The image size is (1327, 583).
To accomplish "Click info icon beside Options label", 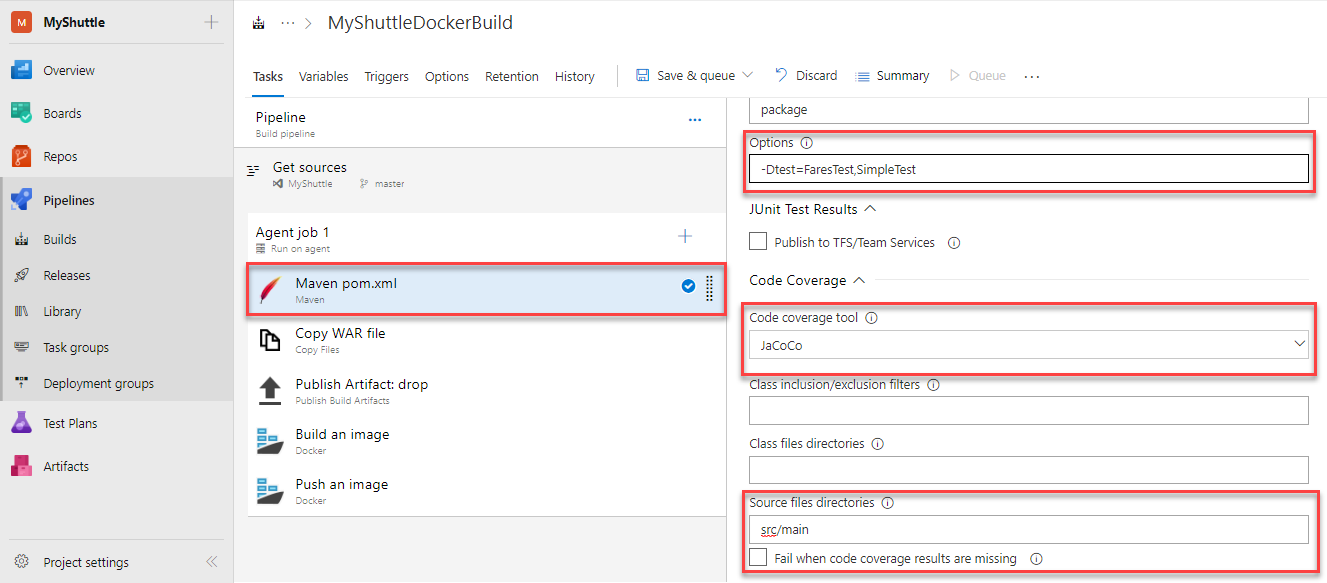I will pos(807,143).
